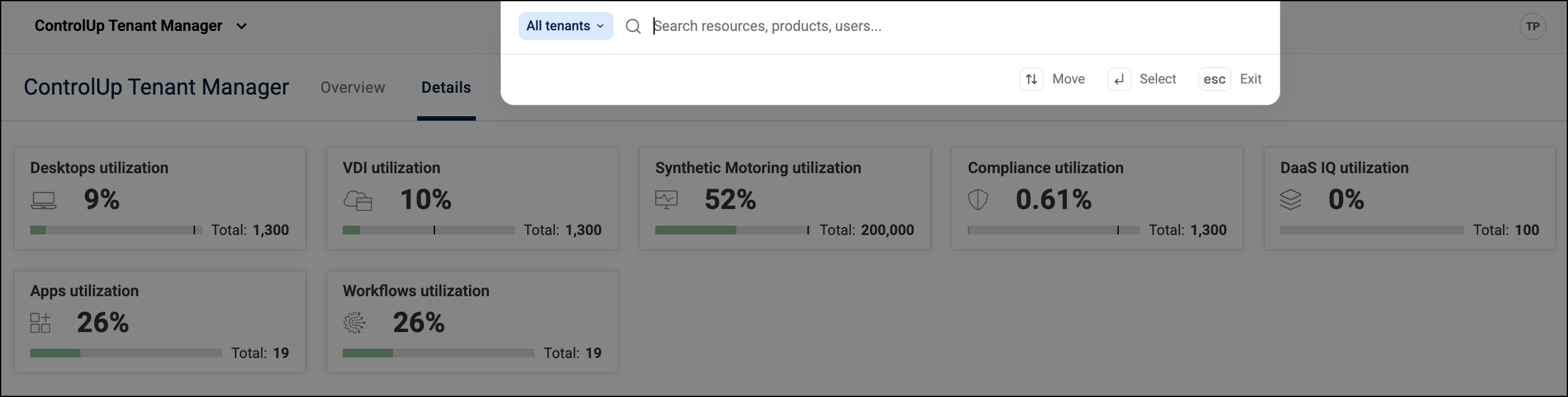Click the VDI utilization progress bar
This screenshot has height=397, width=1568.
429,230
